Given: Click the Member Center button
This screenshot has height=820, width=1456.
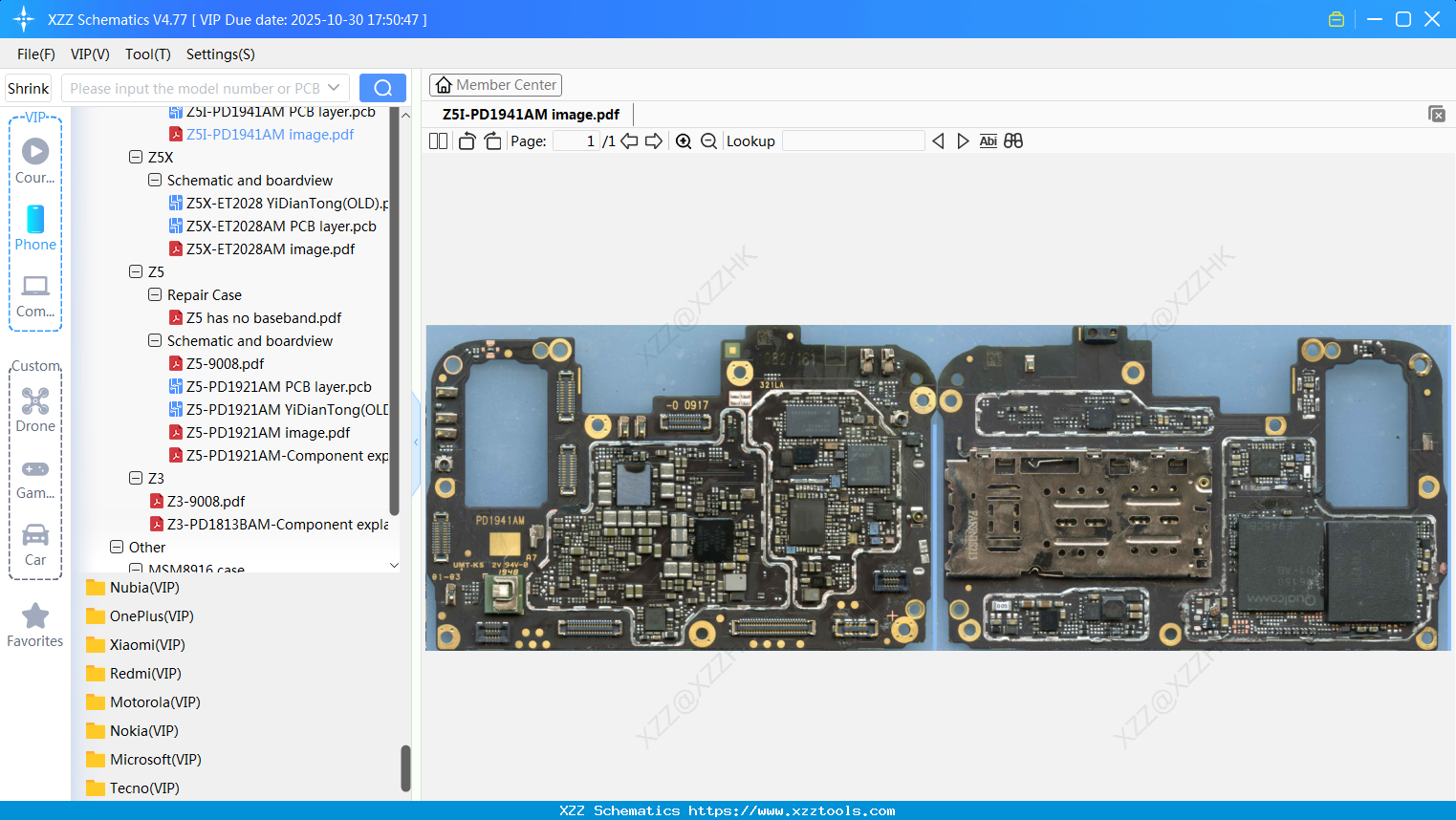Looking at the screenshot, I should pos(495,85).
